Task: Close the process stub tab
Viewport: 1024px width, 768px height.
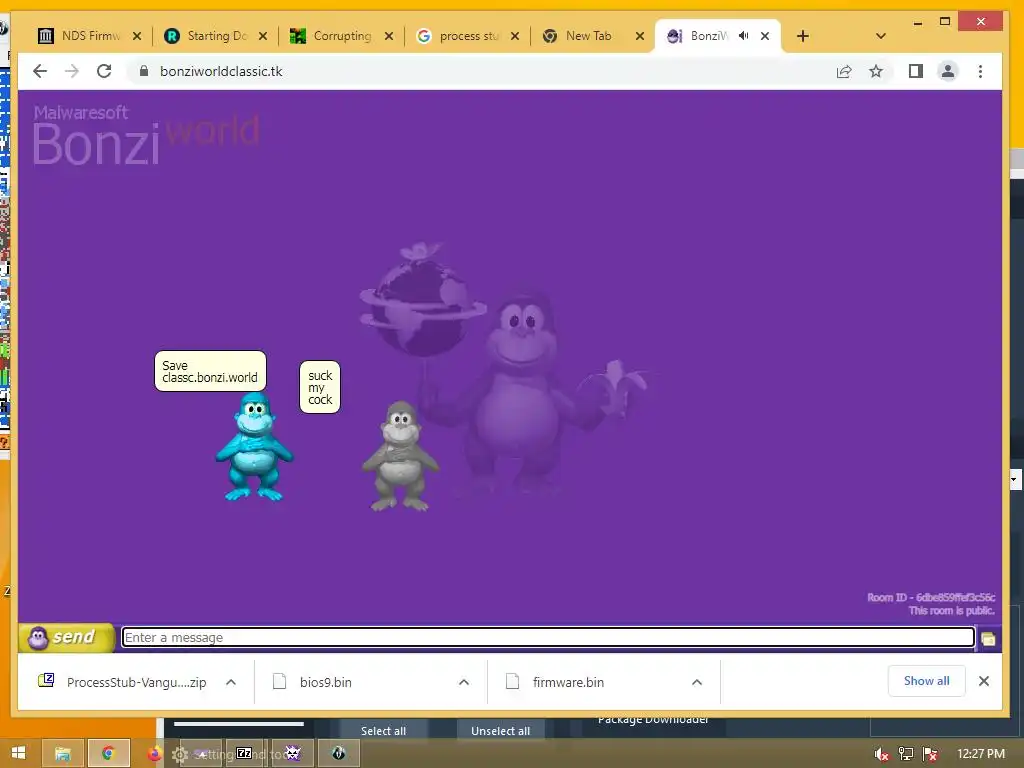Action: pos(515,36)
